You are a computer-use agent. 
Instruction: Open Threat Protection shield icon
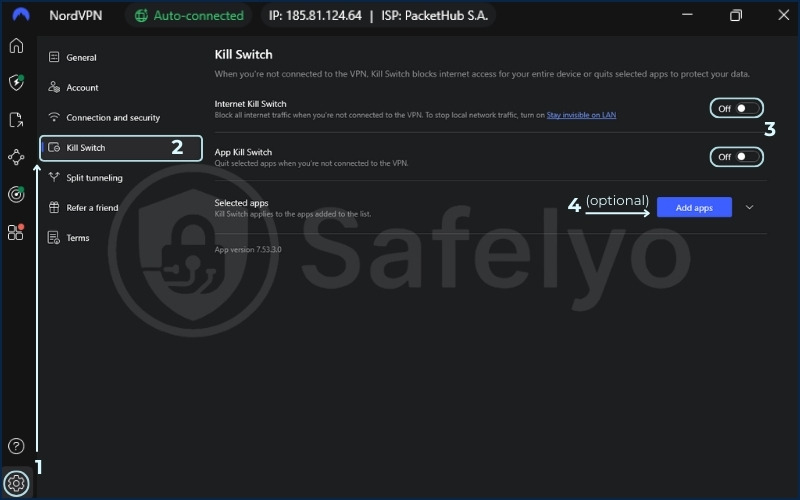(16, 82)
